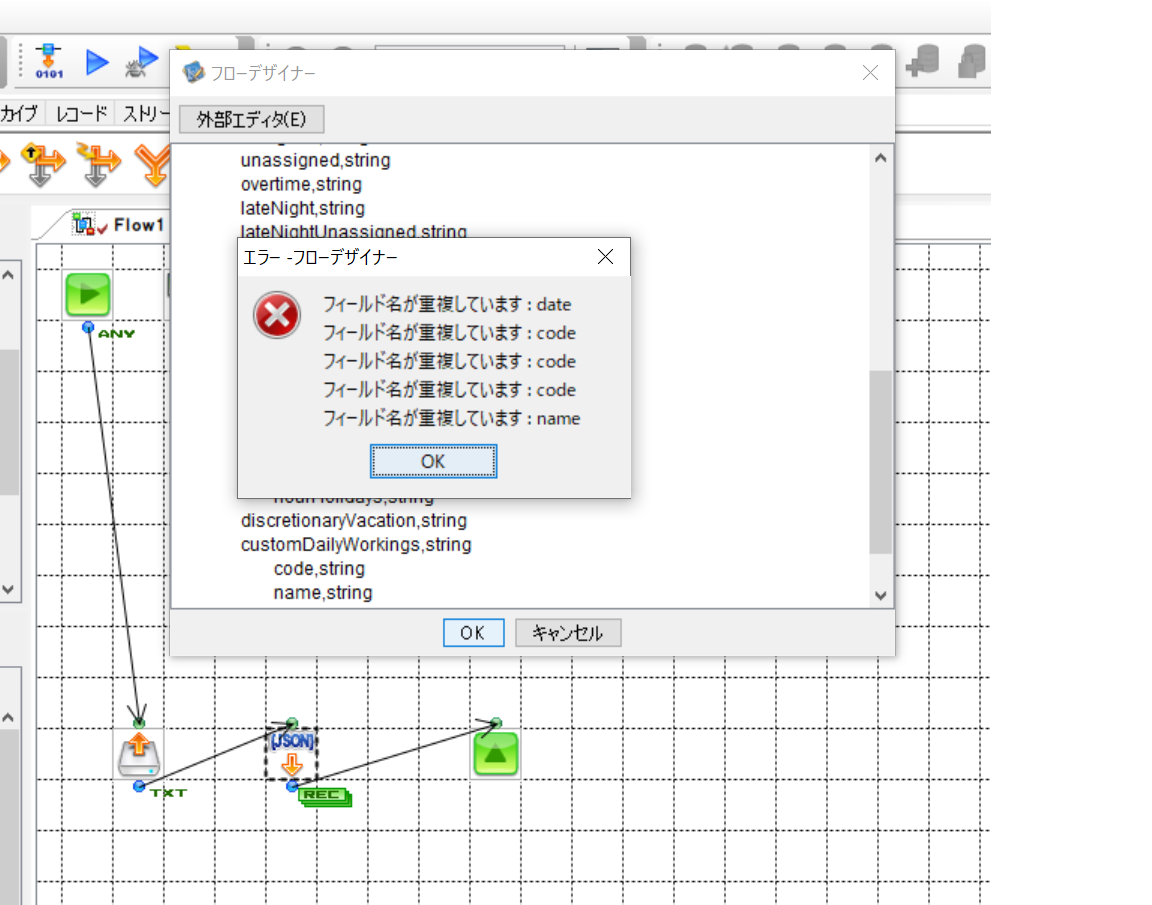The image size is (1152, 905).
Task: Click scroll-up arrow of field list scrollbar
Action: (880, 157)
